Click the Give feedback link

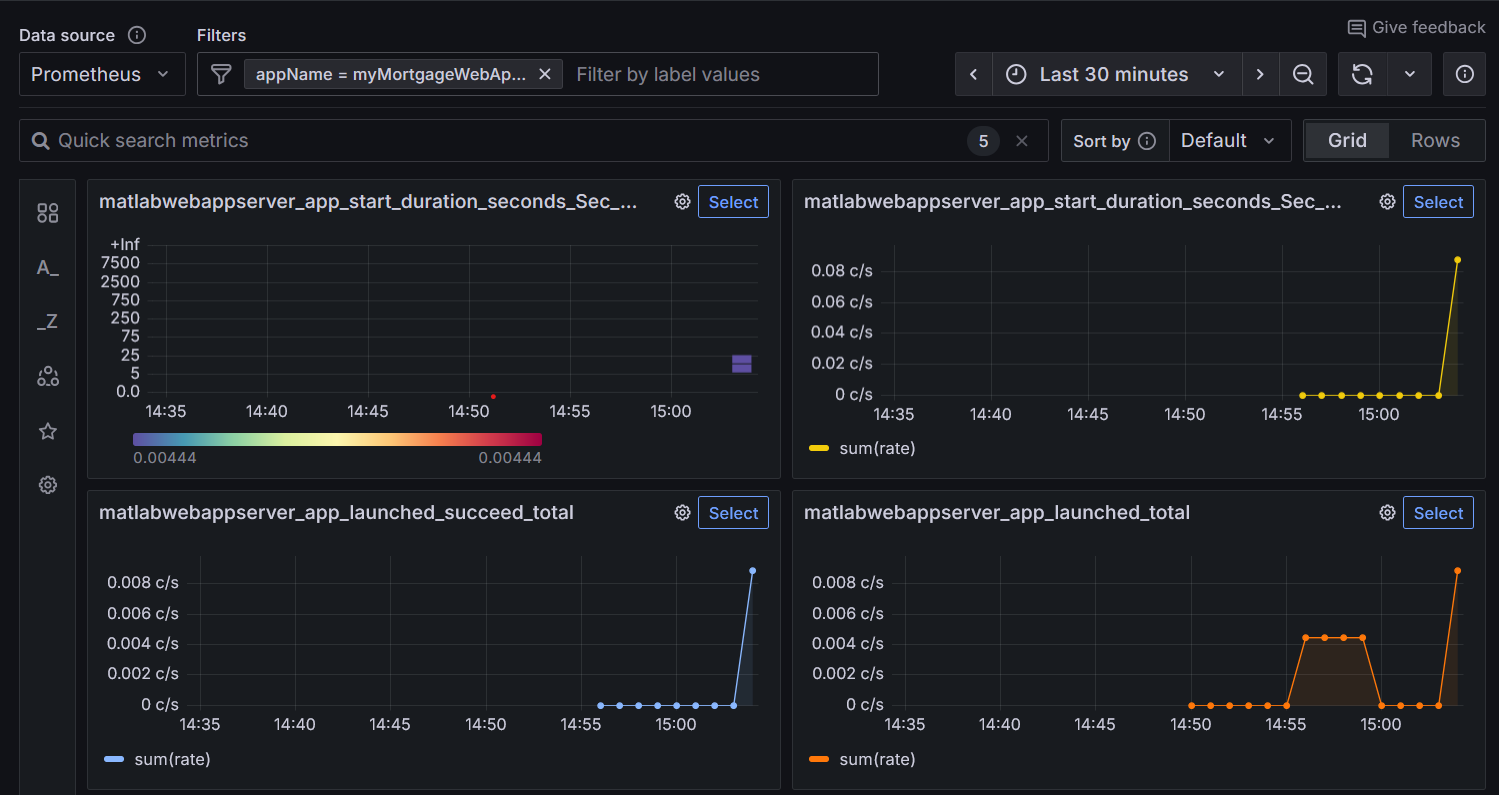pos(1415,27)
